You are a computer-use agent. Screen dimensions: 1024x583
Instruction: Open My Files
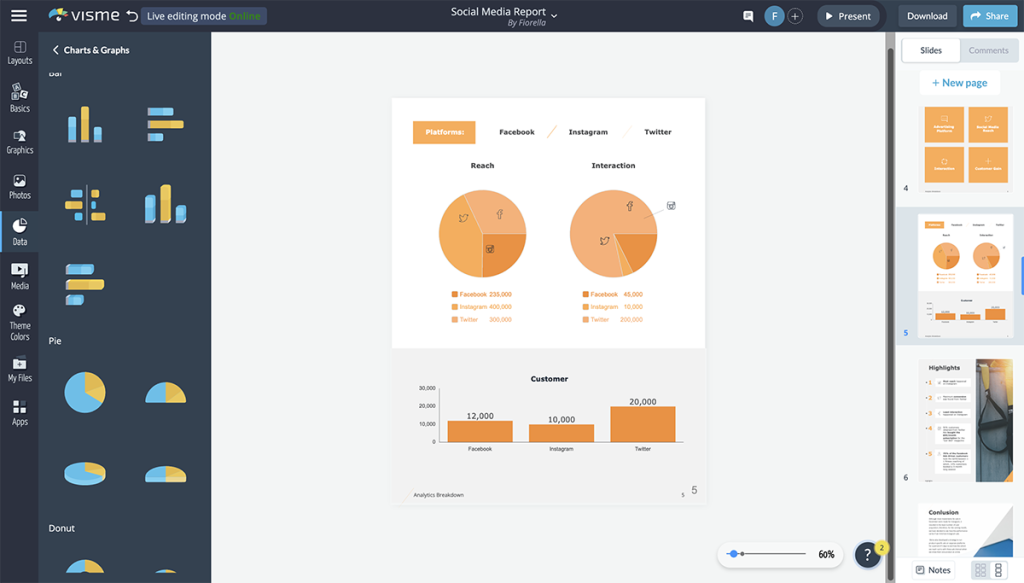click(19, 371)
